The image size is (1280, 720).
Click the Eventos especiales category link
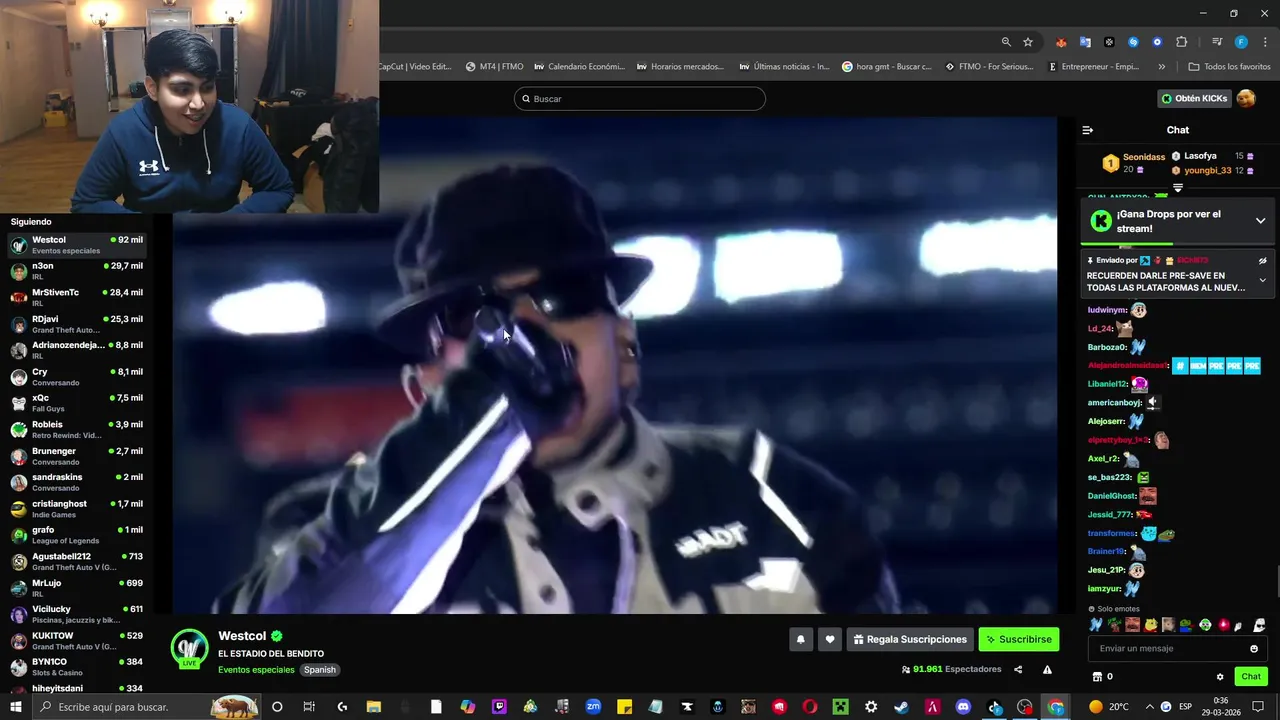click(x=256, y=670)
